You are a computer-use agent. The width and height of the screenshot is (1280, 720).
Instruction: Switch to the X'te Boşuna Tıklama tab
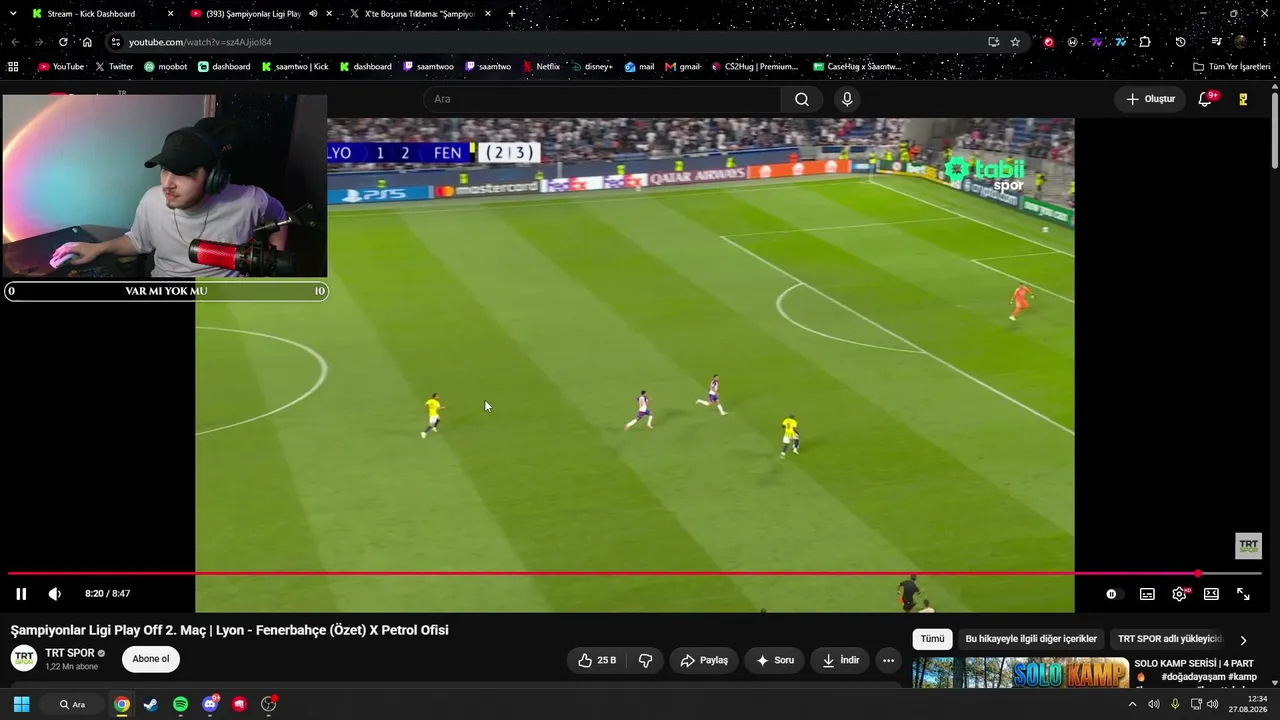tap(420, 14)
